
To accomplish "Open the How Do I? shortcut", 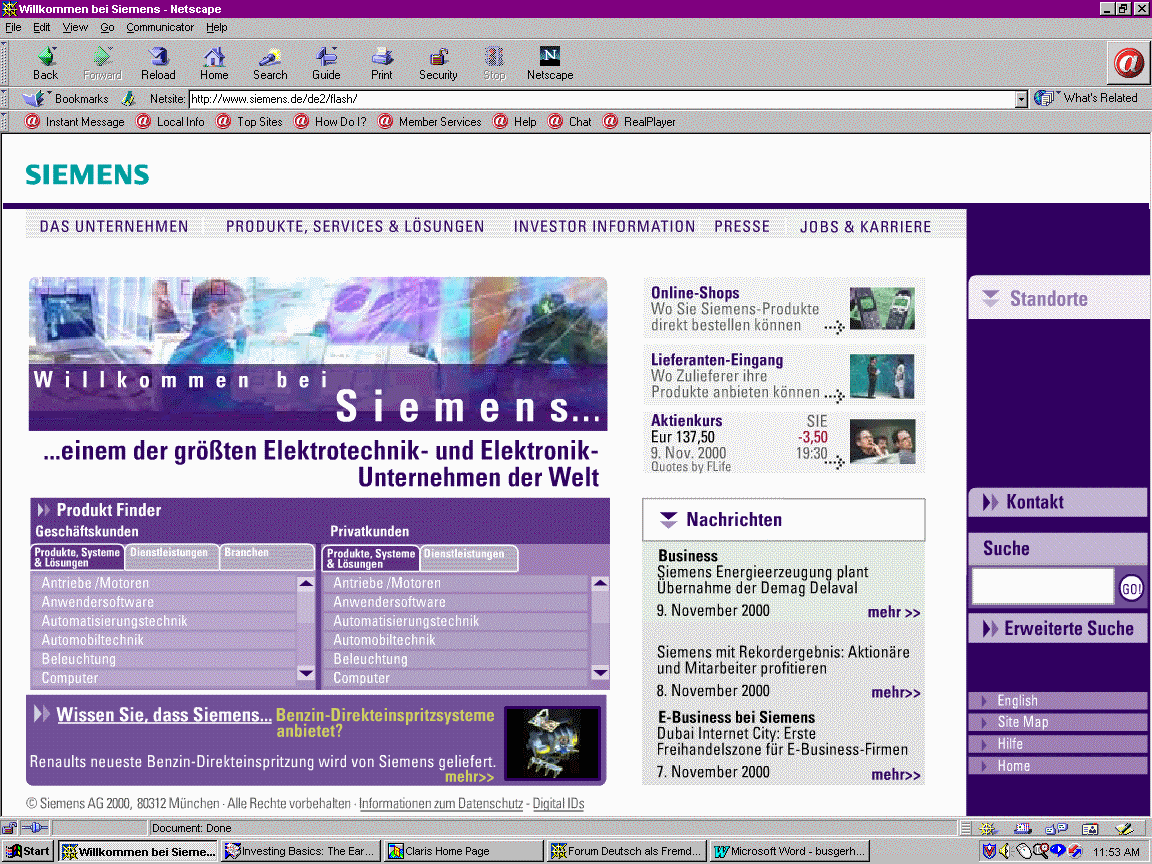I will point(330,122).
